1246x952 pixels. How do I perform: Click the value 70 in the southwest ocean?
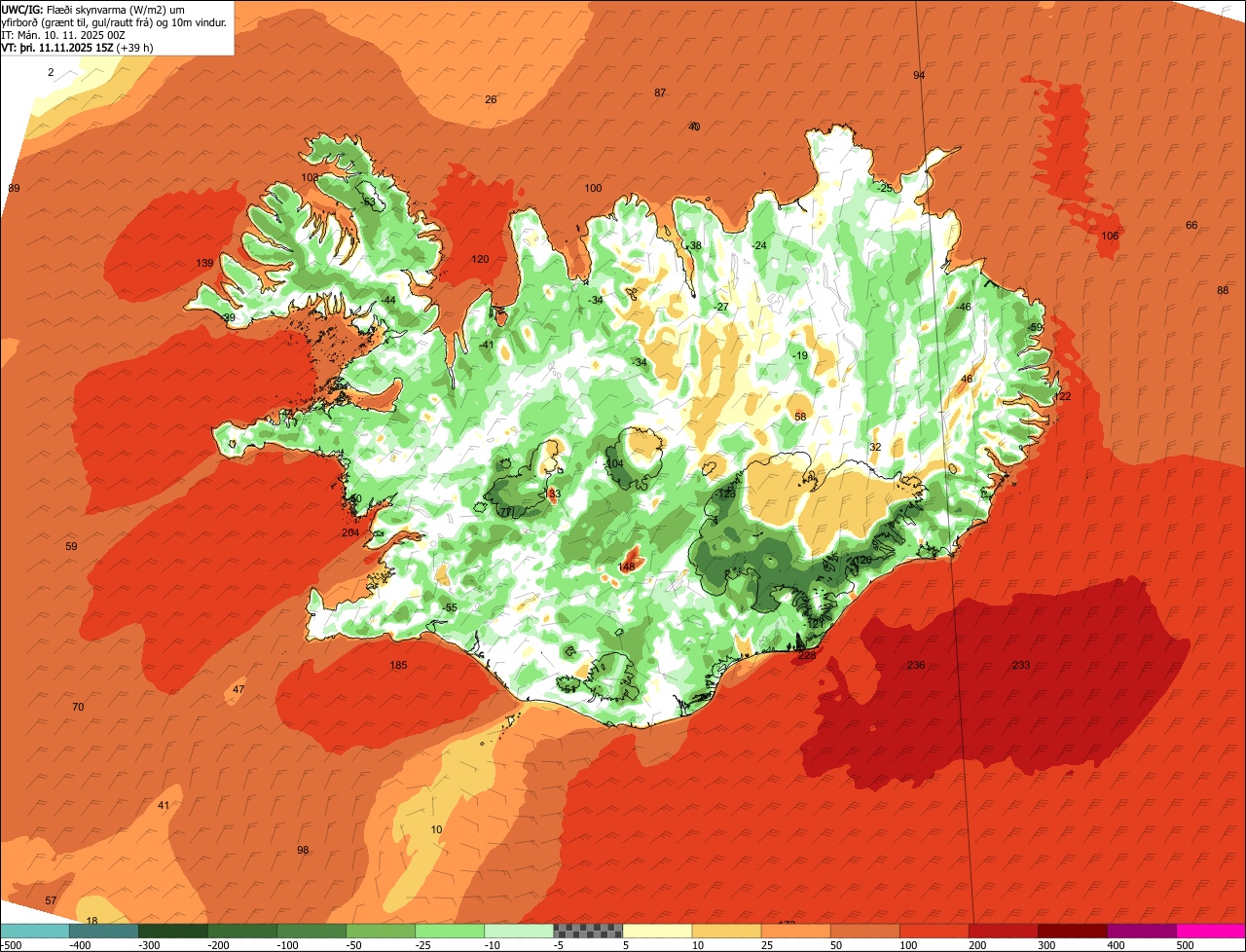[x=78, y=707]
